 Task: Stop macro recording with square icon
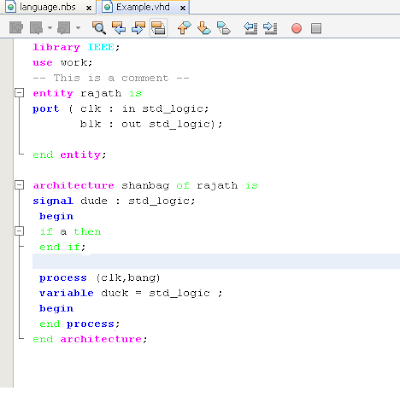point(316,28)
